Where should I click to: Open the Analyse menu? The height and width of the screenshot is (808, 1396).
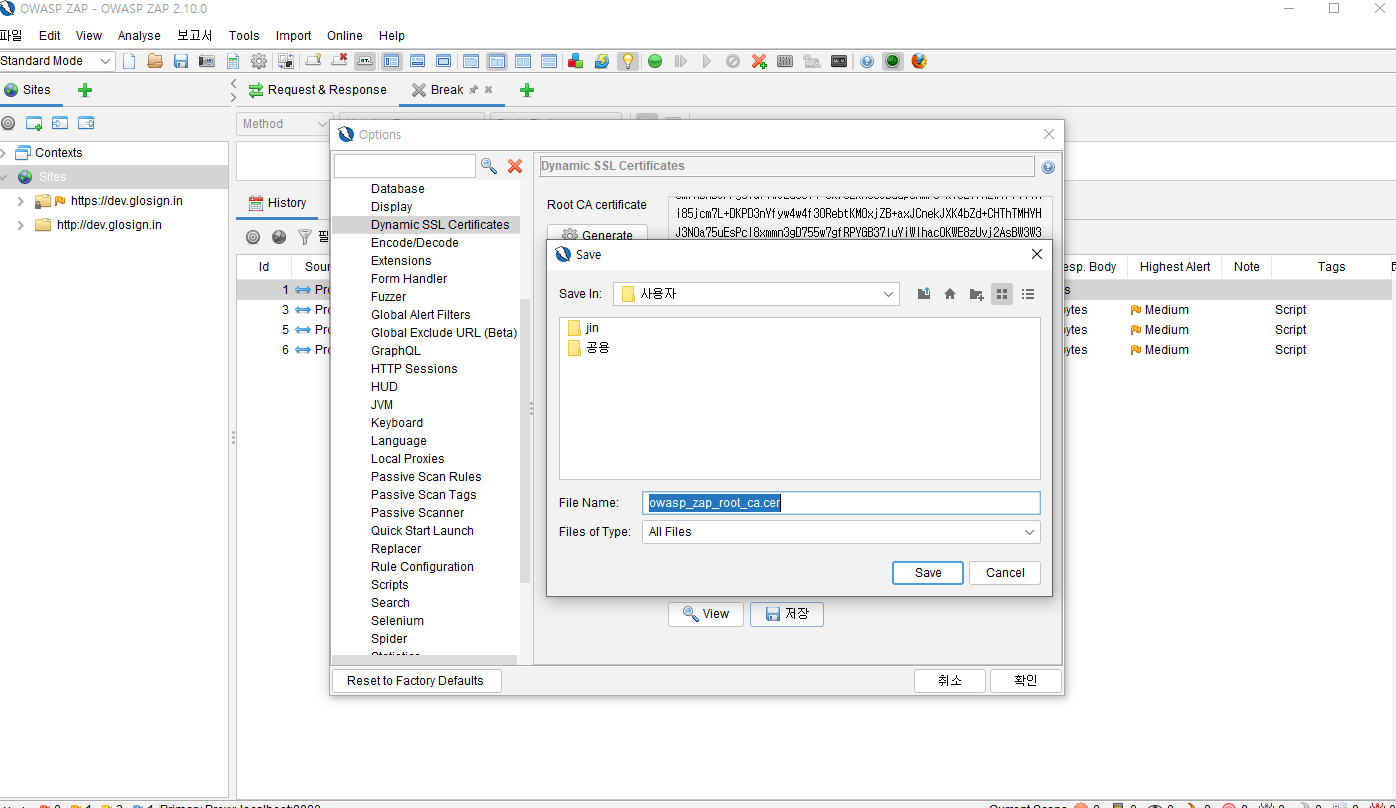pos(139,35)
